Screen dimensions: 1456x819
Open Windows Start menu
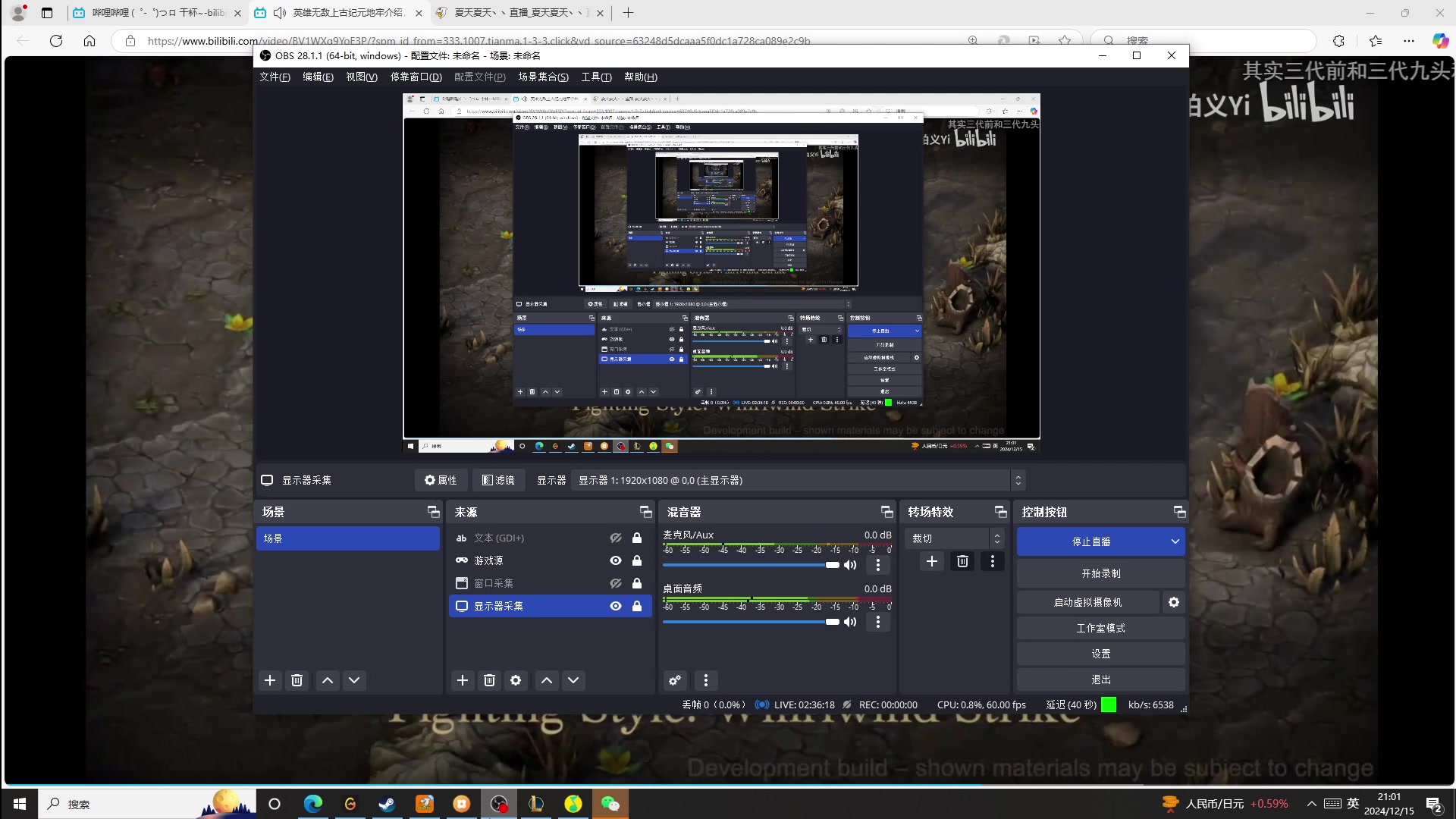pyautogui.click(x=20, y=804)
